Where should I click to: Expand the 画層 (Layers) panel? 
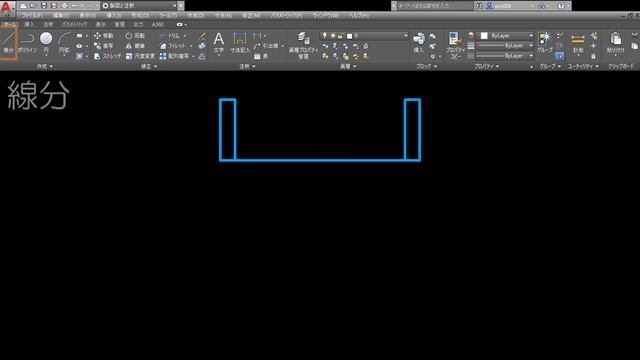click(348, 66)
